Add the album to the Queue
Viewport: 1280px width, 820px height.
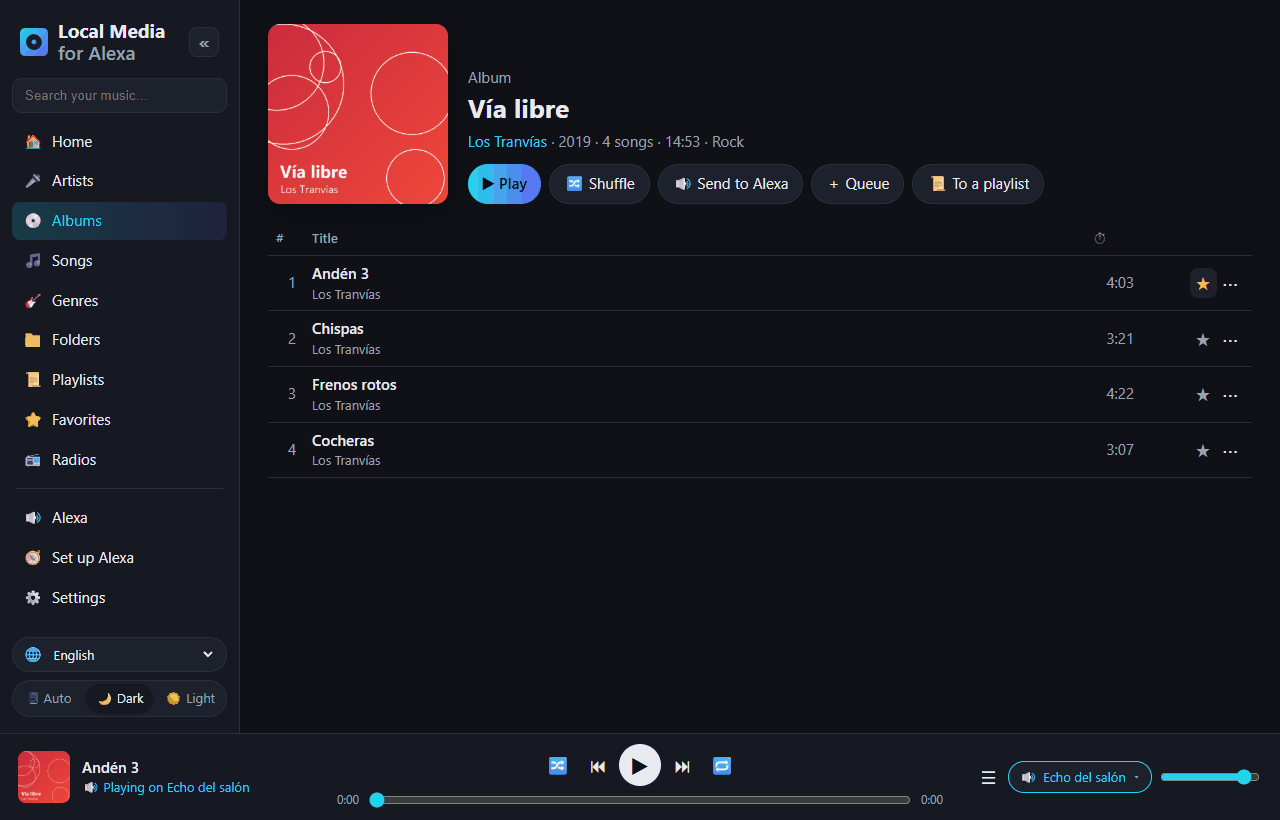(858, 184)
